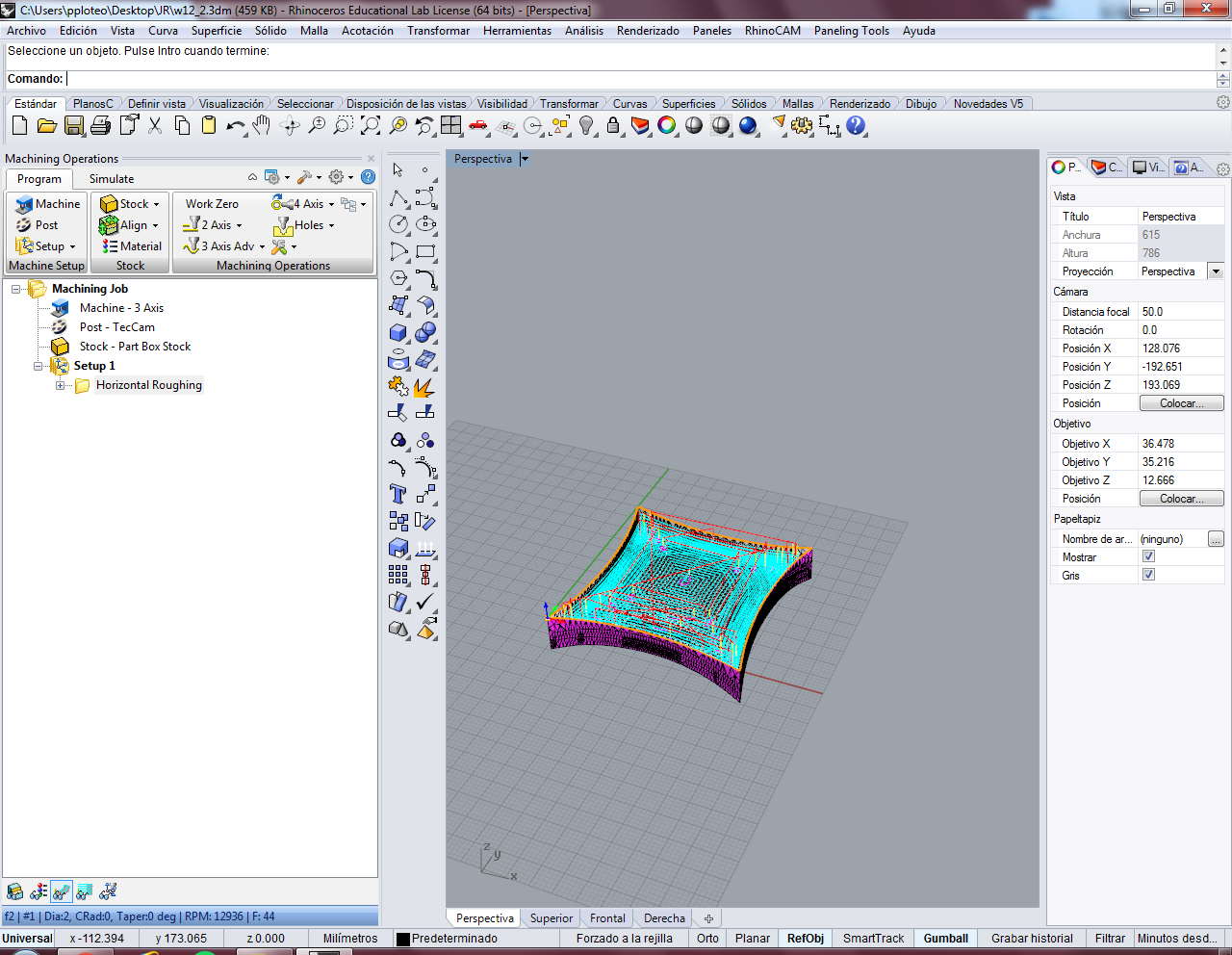Click the blue render sphere icon

click(x=748, y=125)
